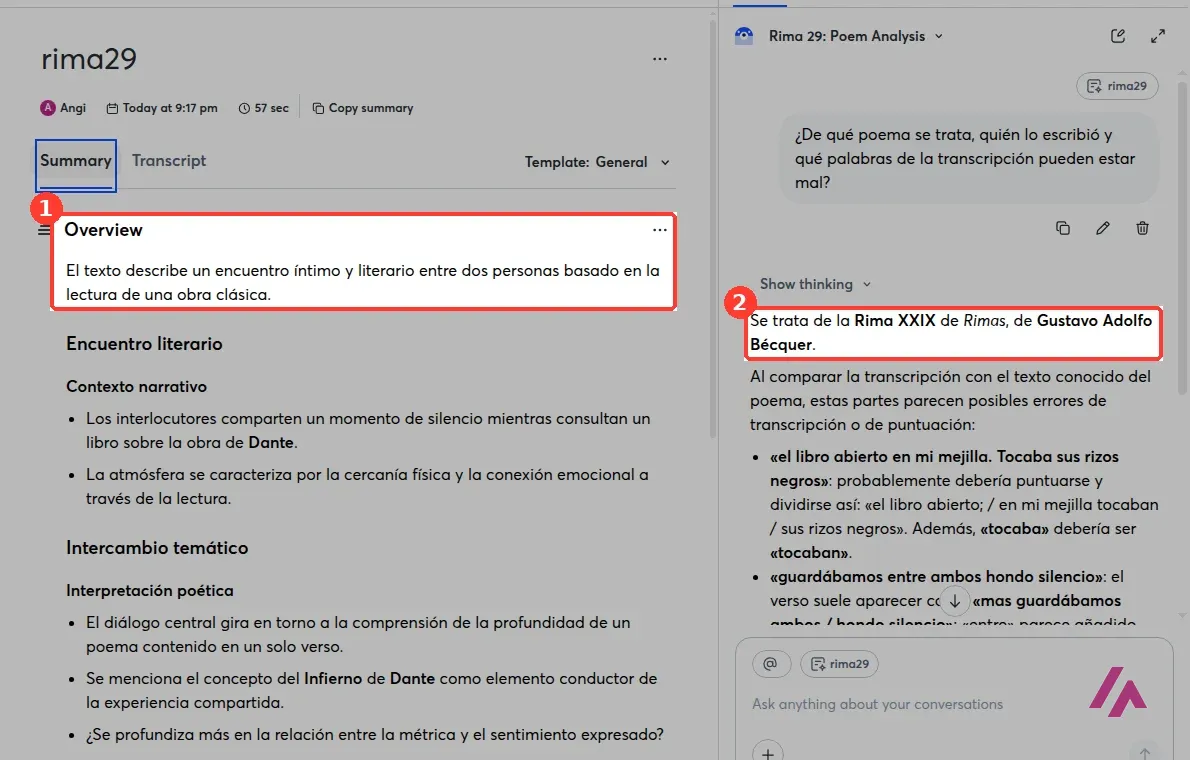Delete the user question message
Image resolution: width=1190 pixels, height=760 pixels.
1142,228
